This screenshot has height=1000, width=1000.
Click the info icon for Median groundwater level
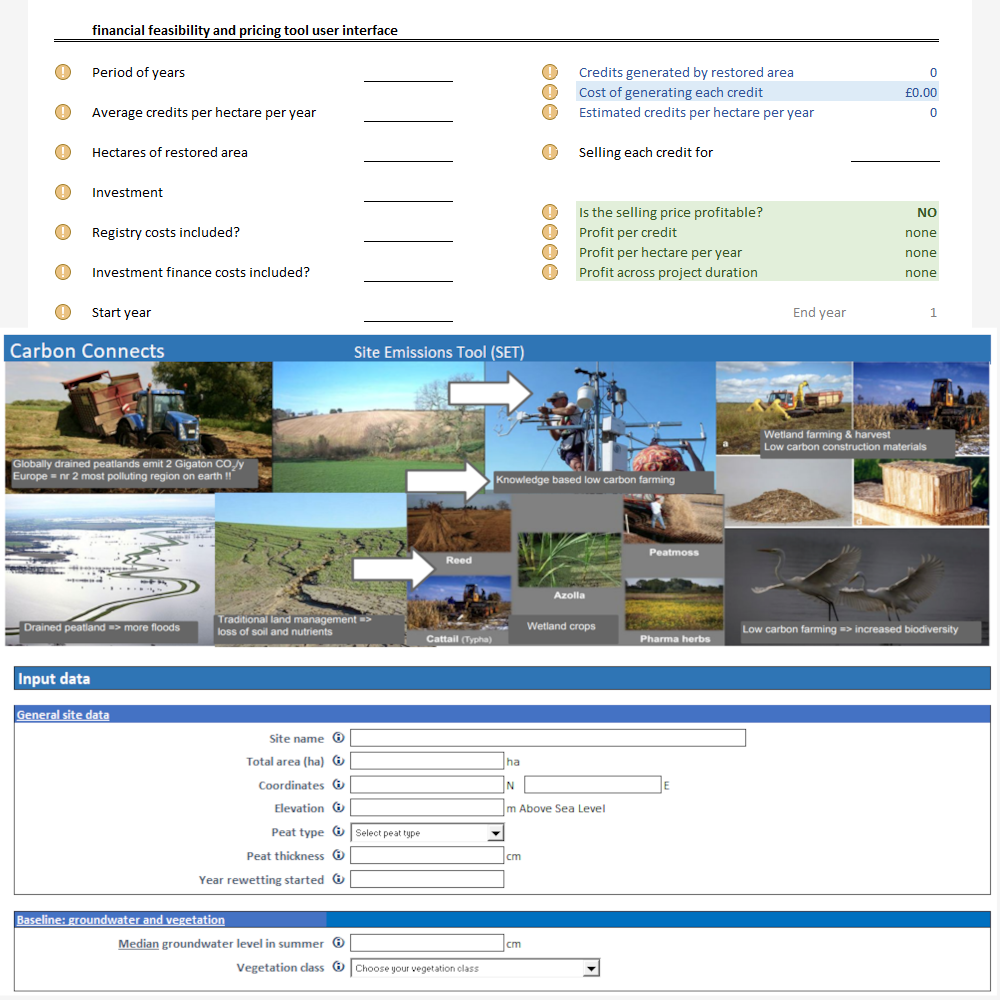[338, 942]
